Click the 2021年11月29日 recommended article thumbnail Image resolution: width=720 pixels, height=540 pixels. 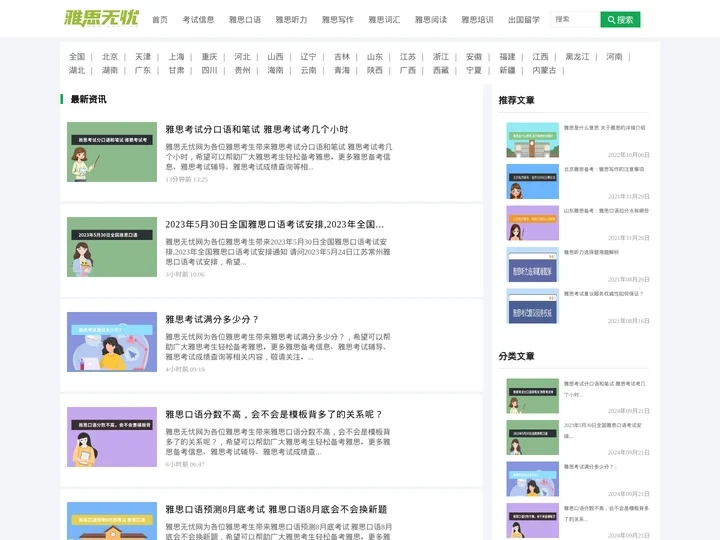pyautogui.click(x=533, y=181)
